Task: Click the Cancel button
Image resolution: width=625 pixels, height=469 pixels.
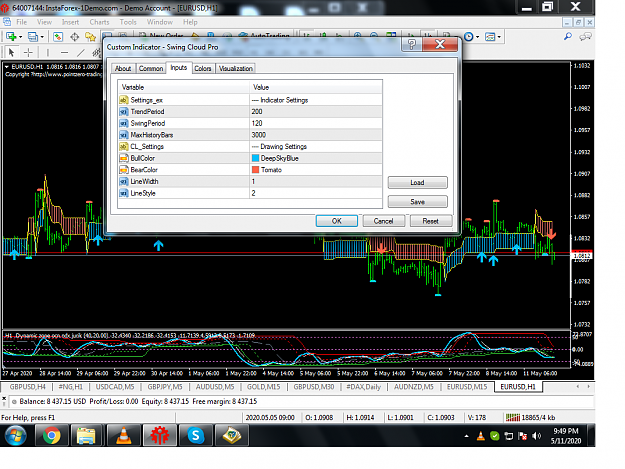Action: [383, 221]
